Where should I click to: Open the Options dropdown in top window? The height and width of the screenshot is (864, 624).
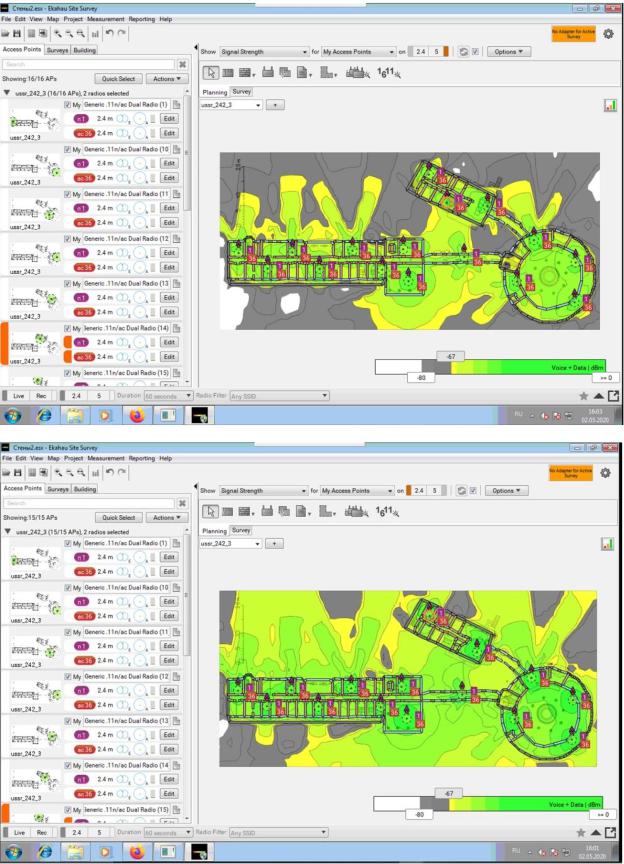coord(509,51)
